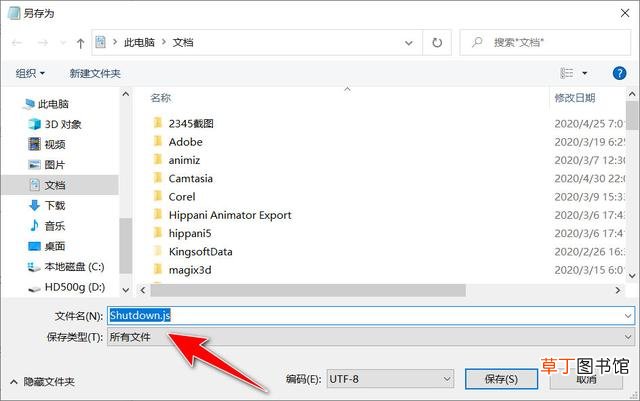The width and height of the screenshot is (640, 401).
Task: Open the view options dropdown arrow
Action: (x=584, y=73)
